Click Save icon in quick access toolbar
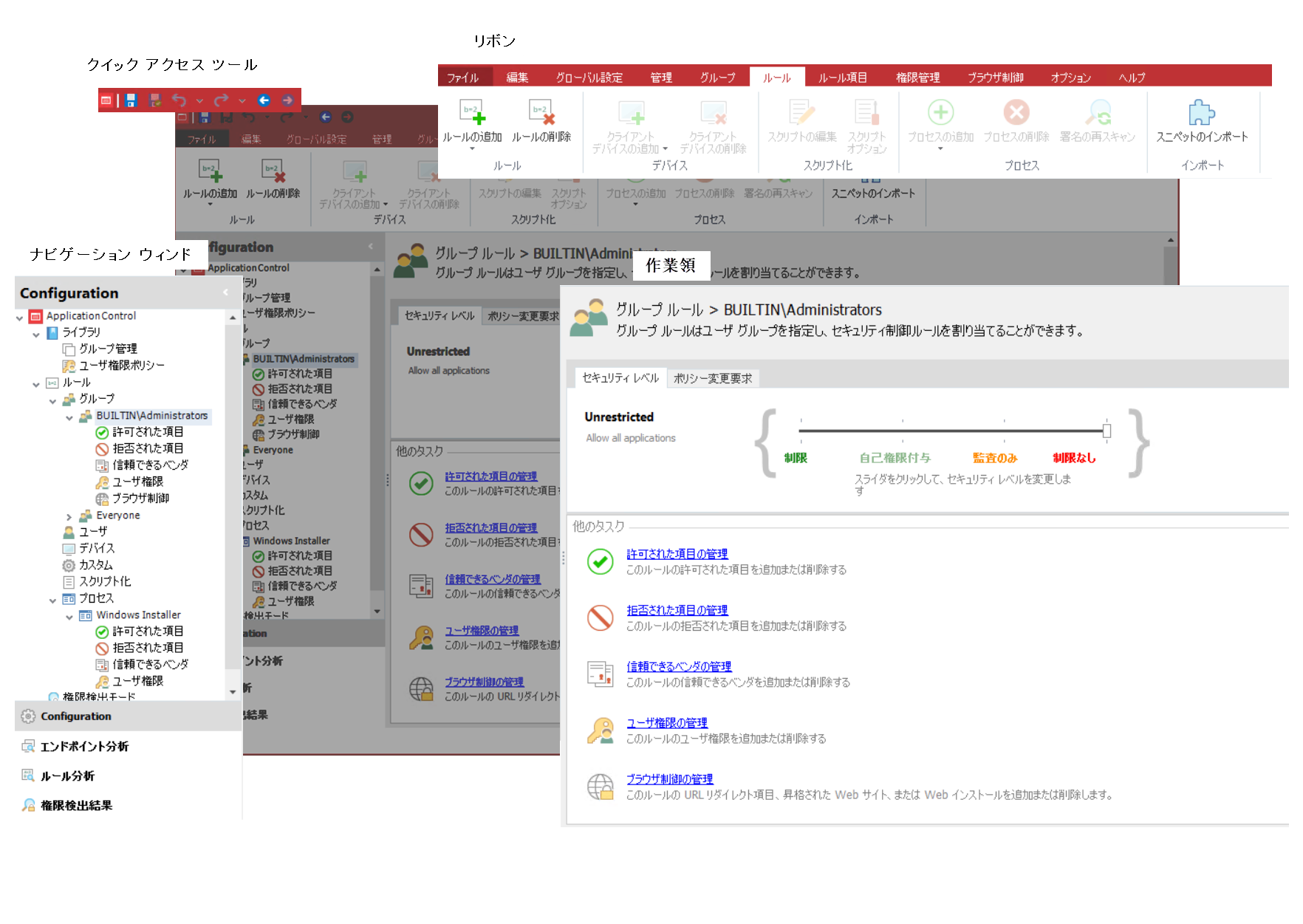Screen dimensions: 1303x924 [131, 100]
